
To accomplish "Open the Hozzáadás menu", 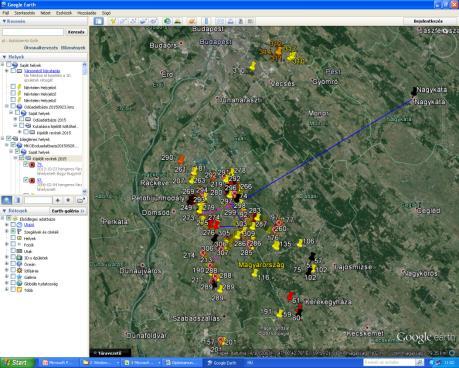I will [x=86, y=13].
